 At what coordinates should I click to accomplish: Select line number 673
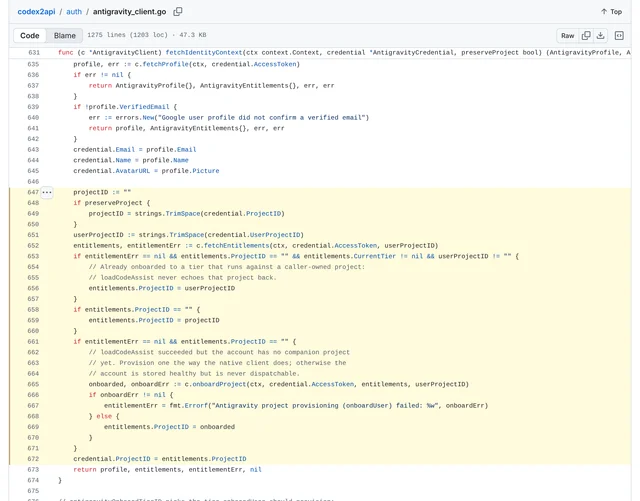(x=33, y=470)
